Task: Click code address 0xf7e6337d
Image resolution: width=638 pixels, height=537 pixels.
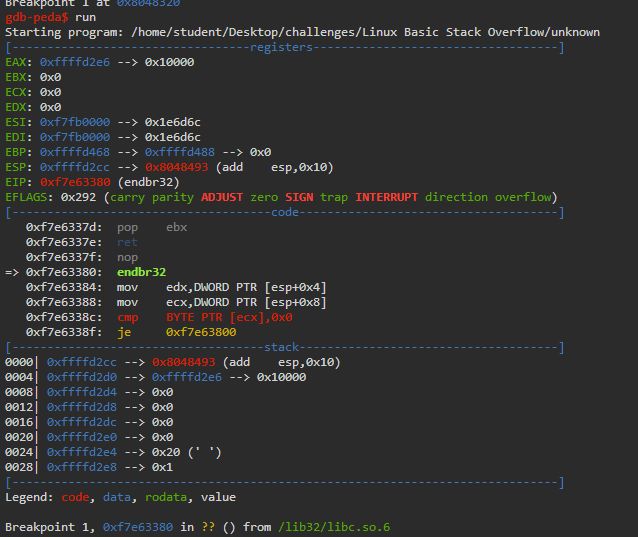Action: pyautogui.click(x=64, y=227)
